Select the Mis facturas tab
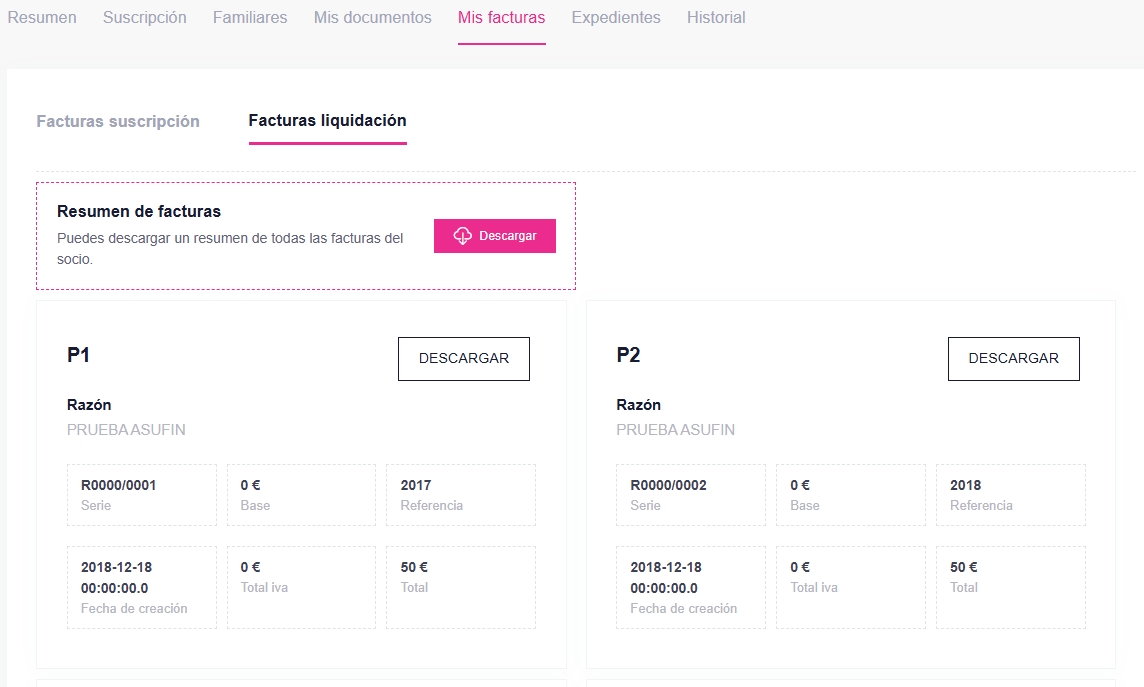 tap(501, 18)
